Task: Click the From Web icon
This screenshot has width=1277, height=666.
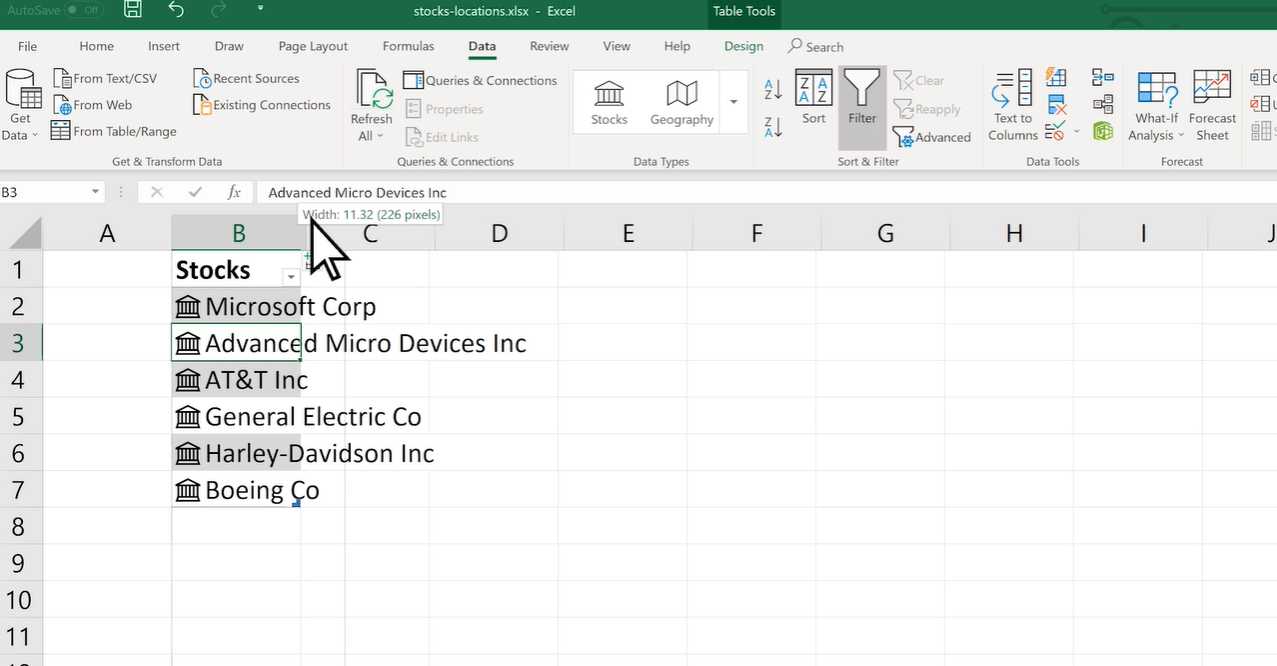Action: coord(61,105)
